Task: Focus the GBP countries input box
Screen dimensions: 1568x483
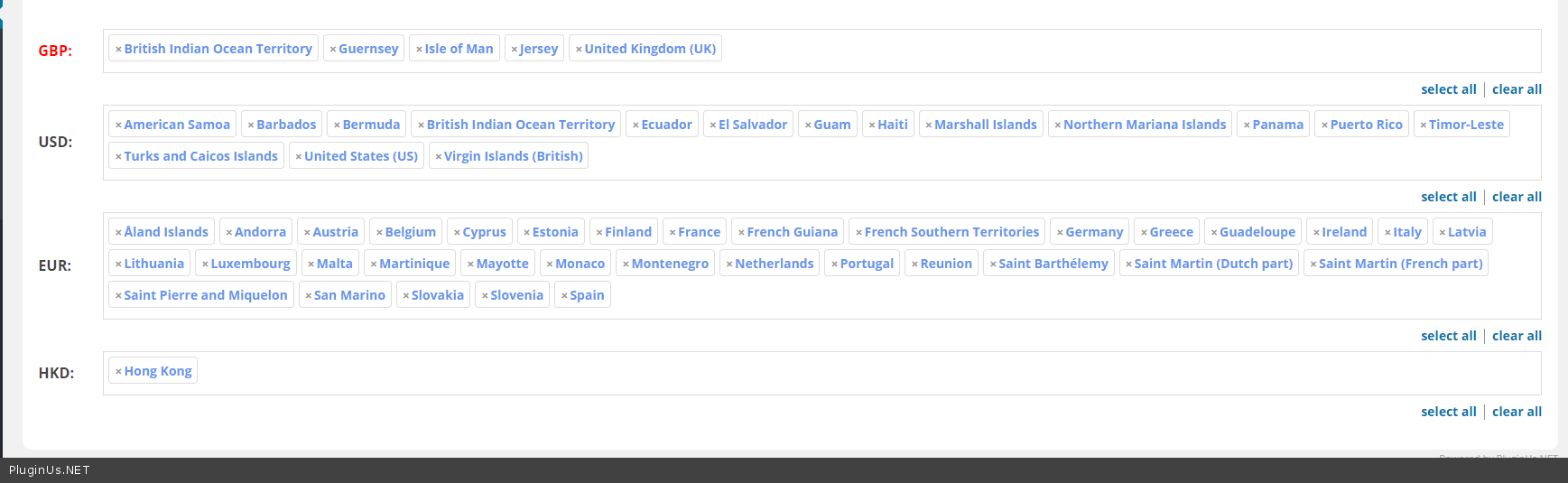Action: (1083, 51)
